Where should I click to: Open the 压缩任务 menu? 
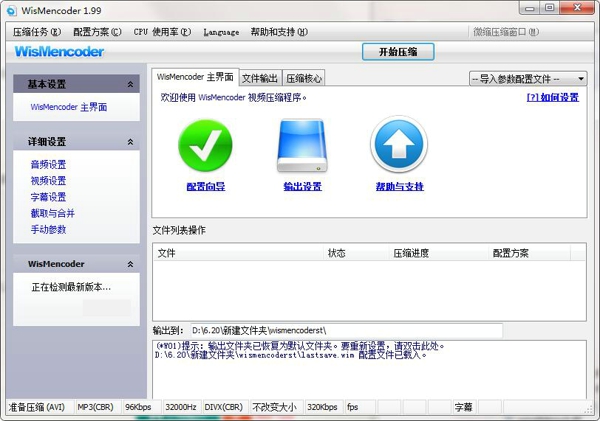[x=38, y=32]
